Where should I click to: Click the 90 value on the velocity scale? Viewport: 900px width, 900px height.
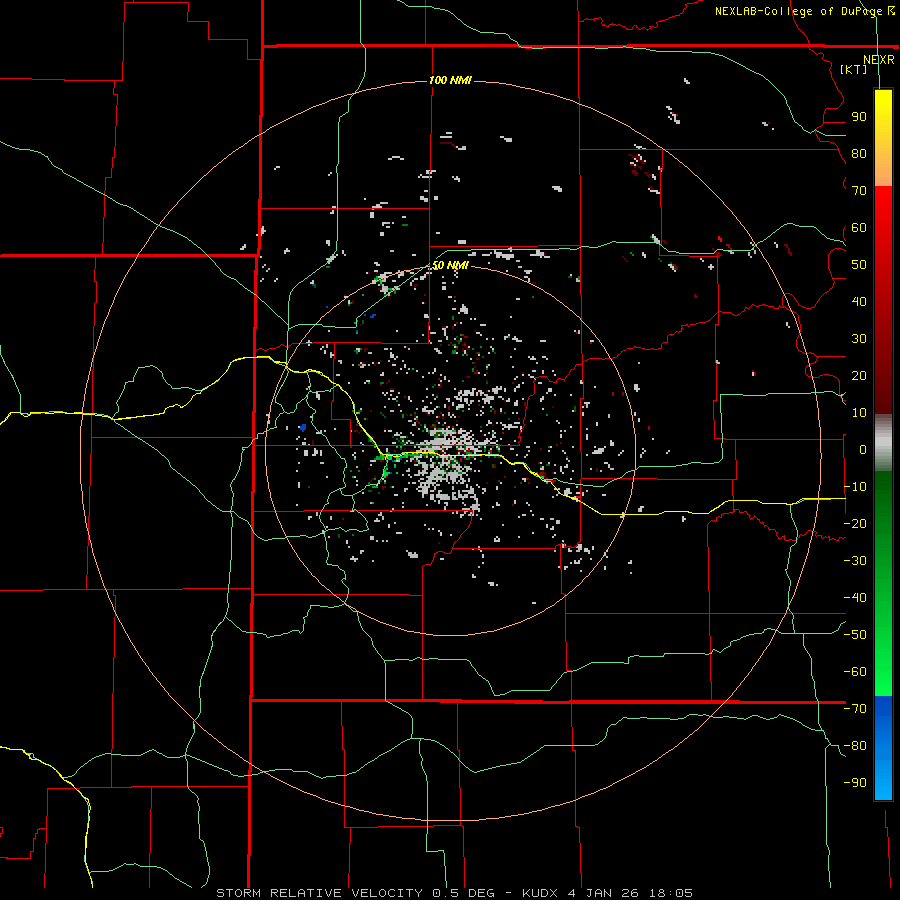click(x=859, y=117)
